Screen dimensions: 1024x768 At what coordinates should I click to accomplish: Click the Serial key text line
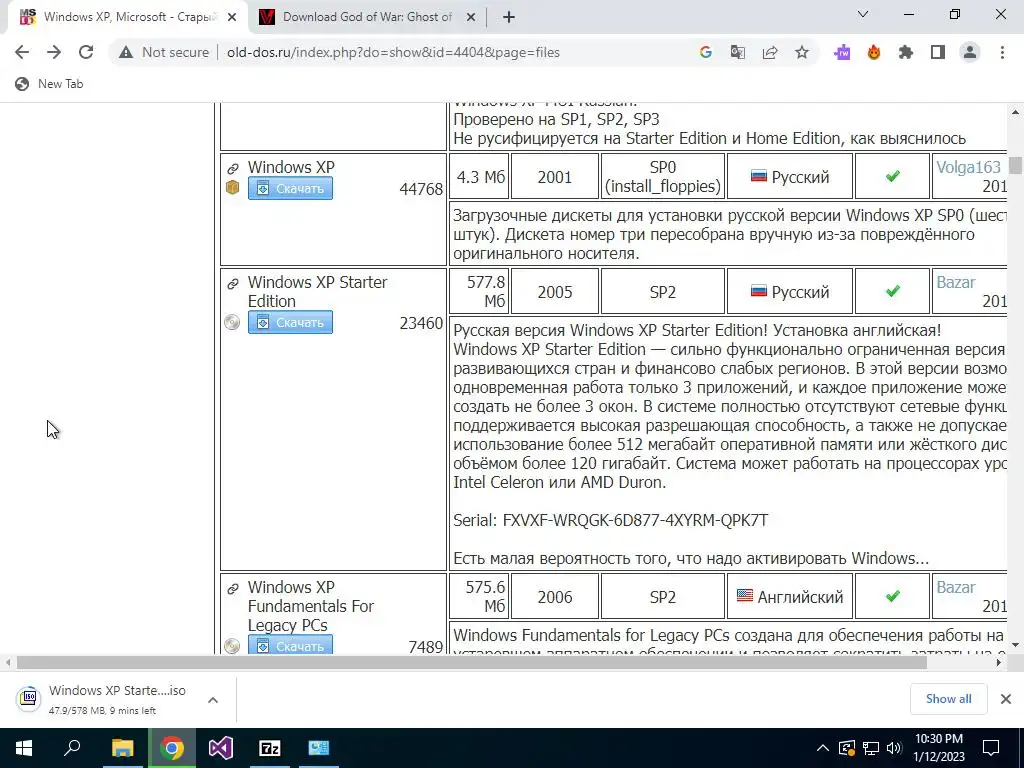tap(611, 520)
